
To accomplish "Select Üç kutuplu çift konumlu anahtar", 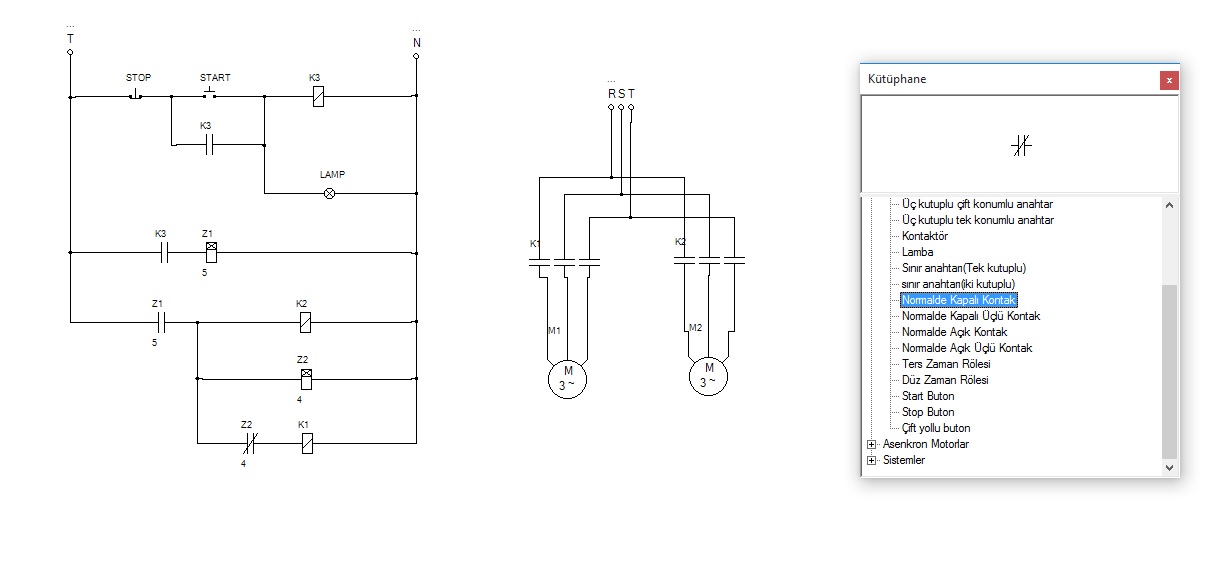I will click(977, 204).
